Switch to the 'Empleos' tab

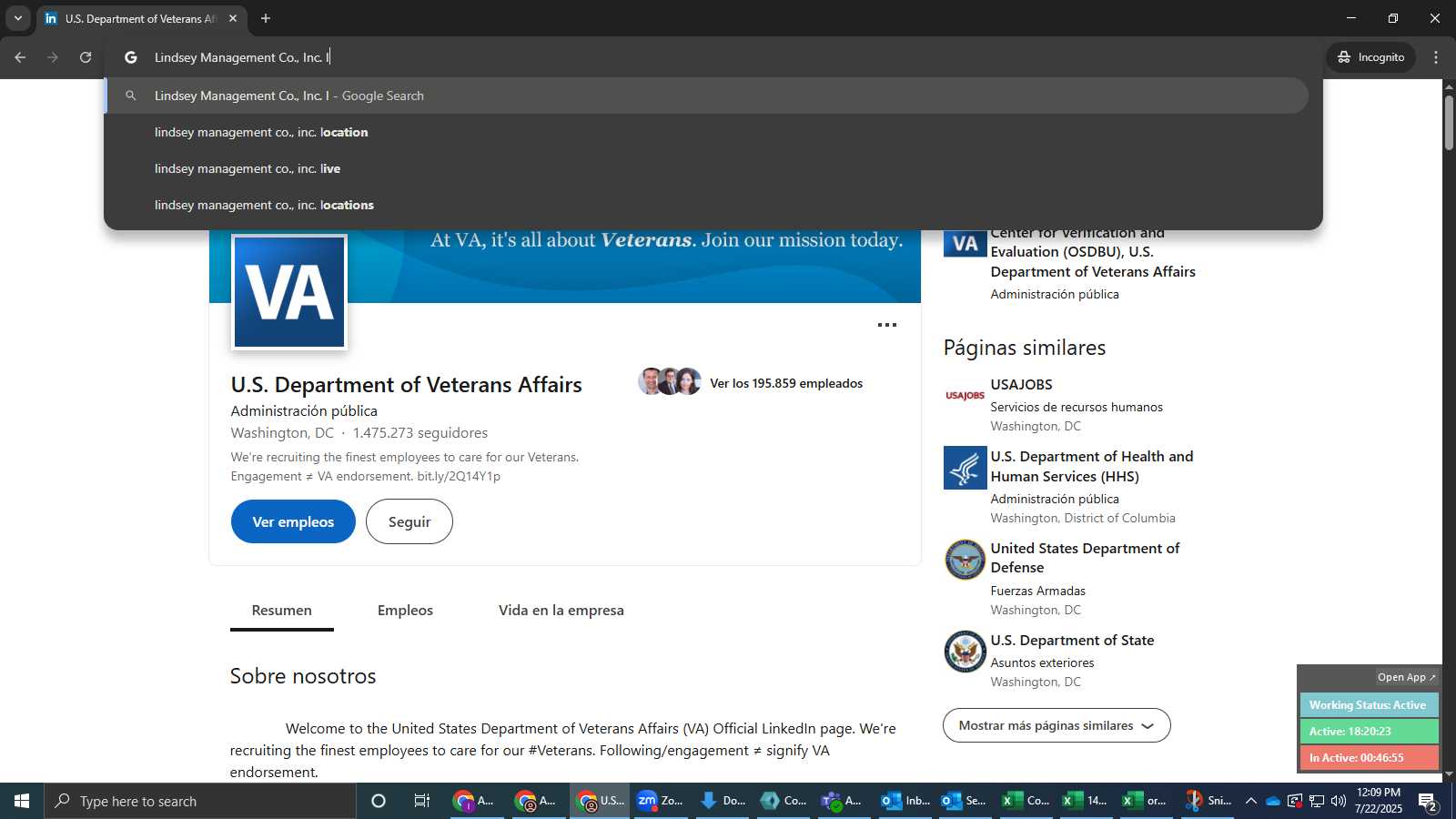coord(405,610)
